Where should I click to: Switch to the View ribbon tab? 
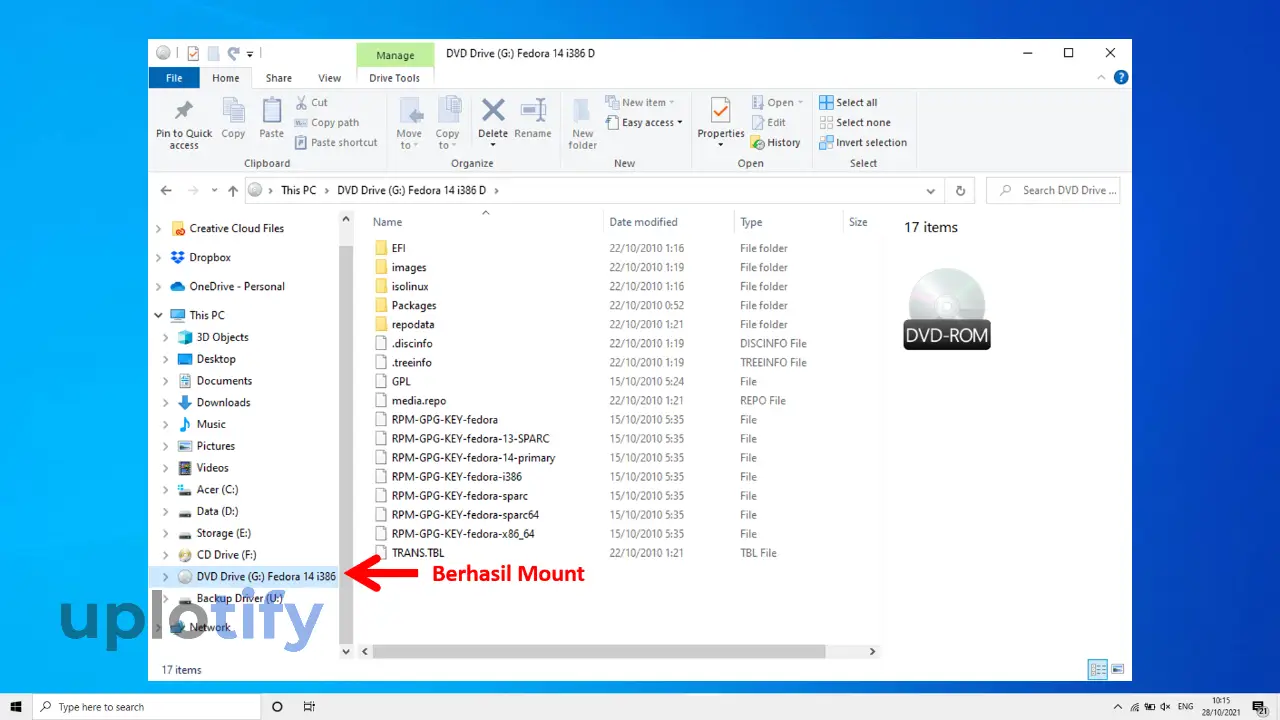(x=330, y=78)
